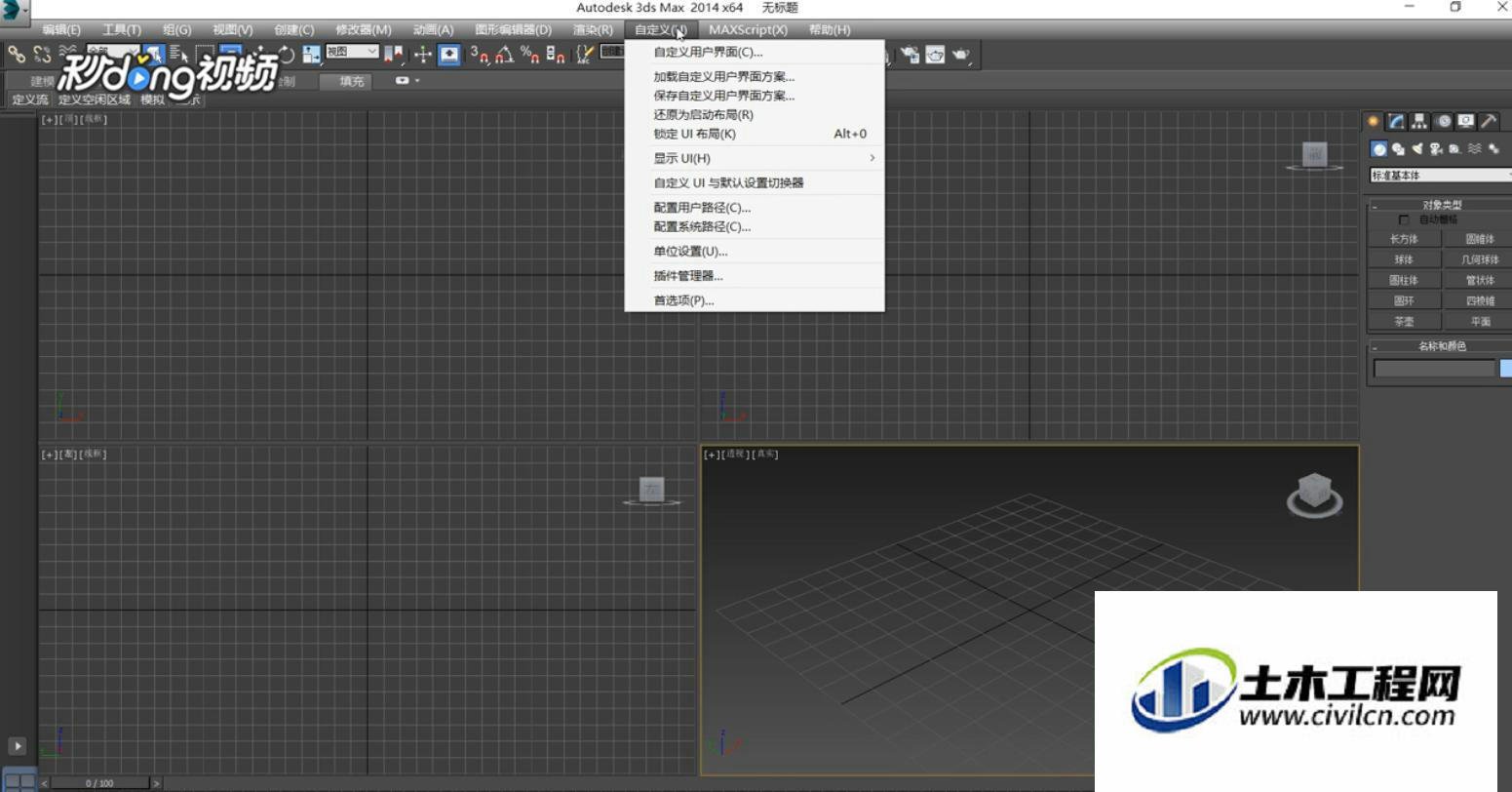Click Use Pivot Point Center icon

click(393, 55)
